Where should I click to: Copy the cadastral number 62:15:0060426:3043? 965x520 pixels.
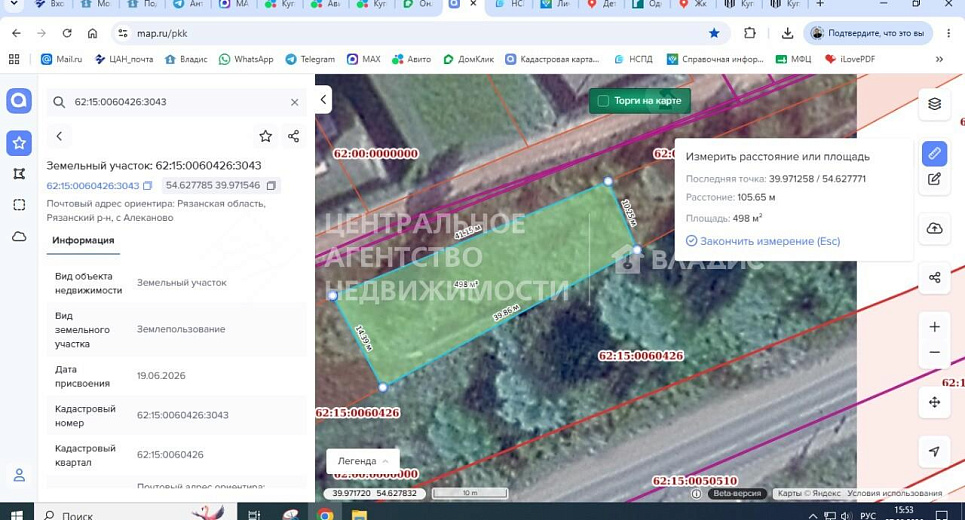point(148,186)
